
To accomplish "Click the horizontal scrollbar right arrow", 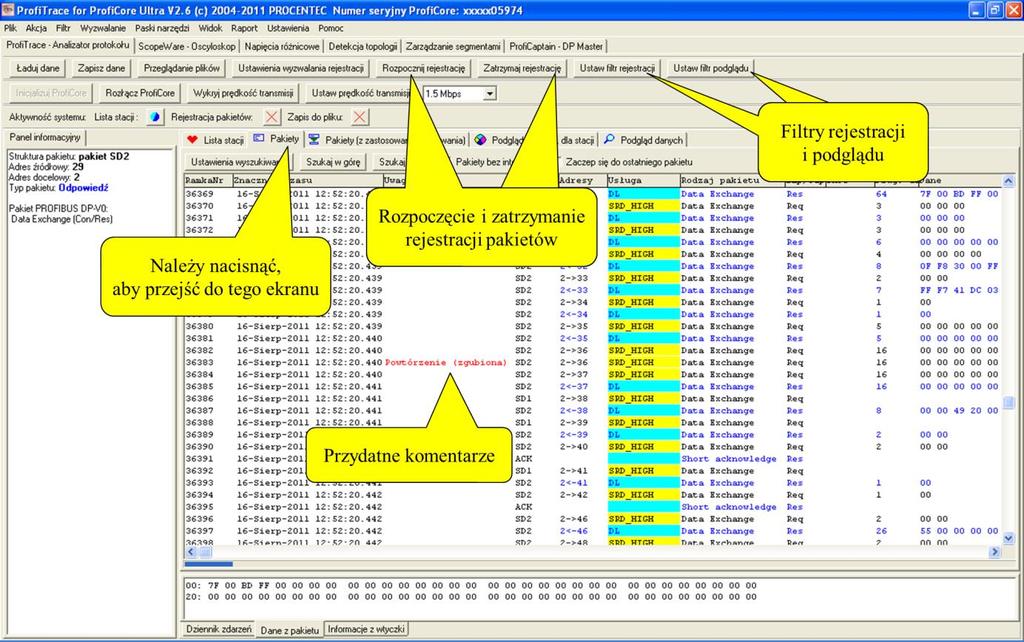I will (995, 552).
